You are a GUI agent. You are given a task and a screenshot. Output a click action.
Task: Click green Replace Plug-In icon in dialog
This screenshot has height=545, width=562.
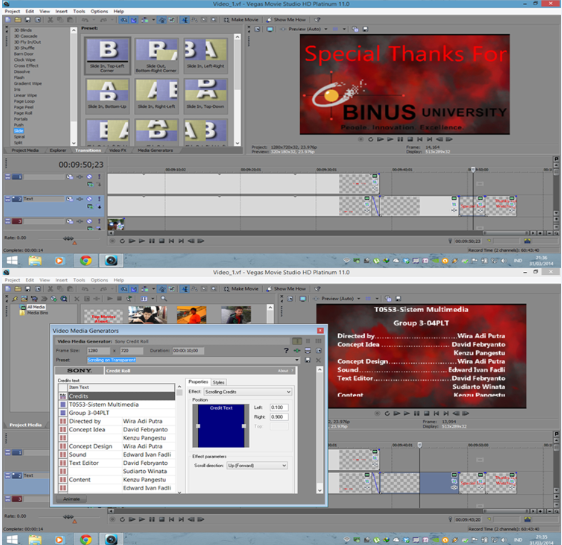coord(297,350)
